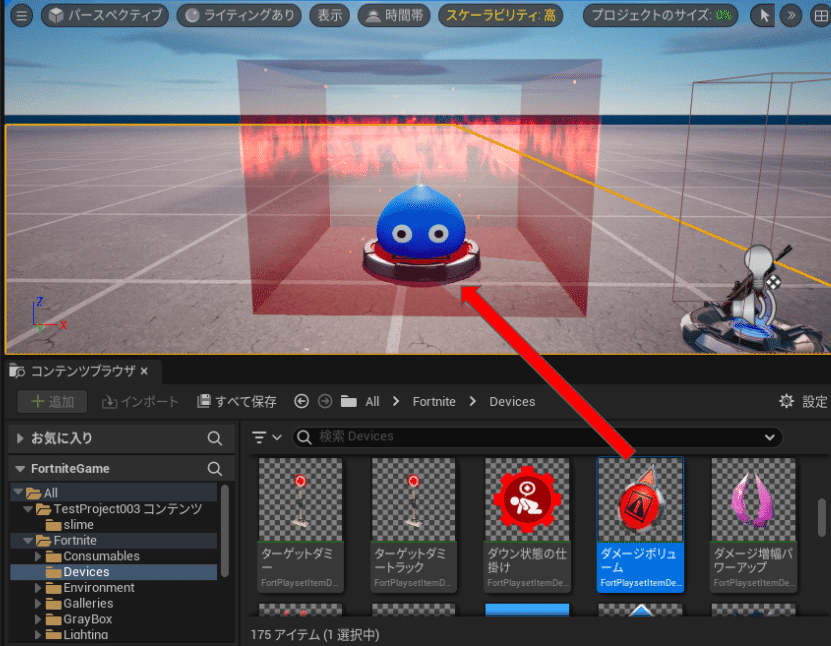The height and width of the screenshot is (646, 831).
Task: Expand the toolbar overflow chevron
Action: 791,16
